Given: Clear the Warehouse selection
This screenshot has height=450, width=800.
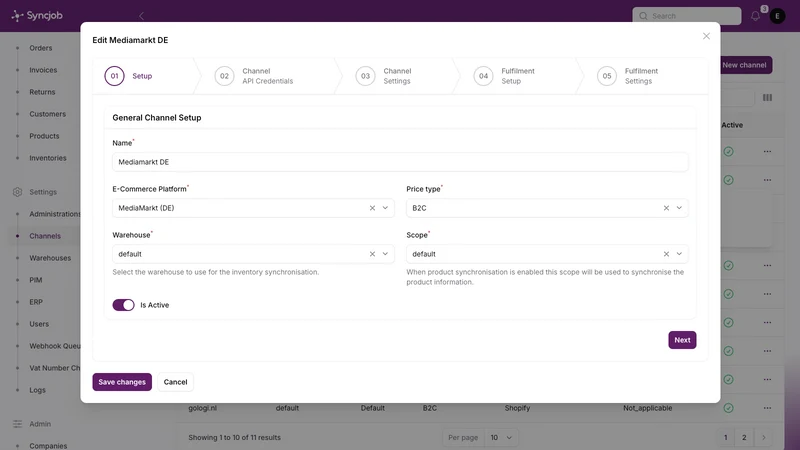Looking at the screenshot, I should click(372, 254).
